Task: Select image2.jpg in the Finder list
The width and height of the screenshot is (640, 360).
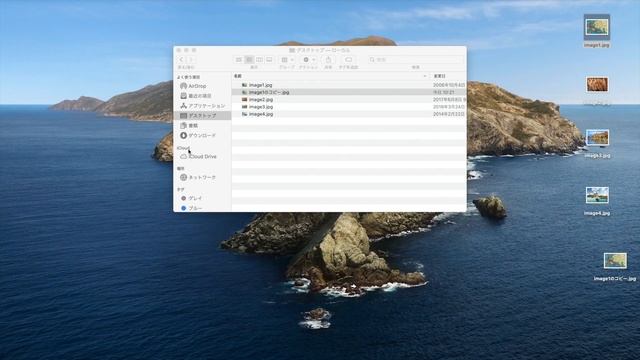Action: click(349, 100)
